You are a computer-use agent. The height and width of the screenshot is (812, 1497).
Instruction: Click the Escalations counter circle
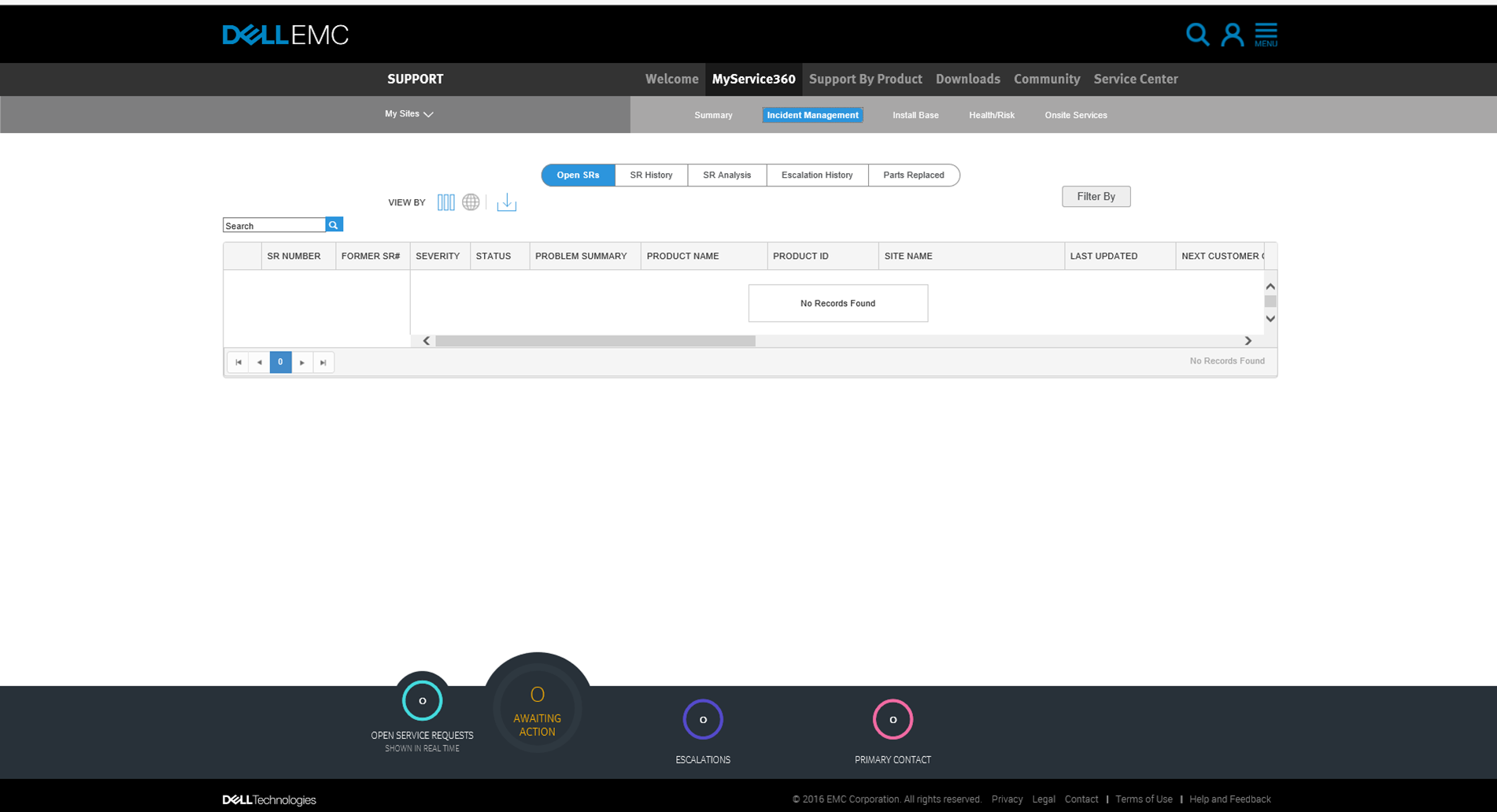(703, 719)
